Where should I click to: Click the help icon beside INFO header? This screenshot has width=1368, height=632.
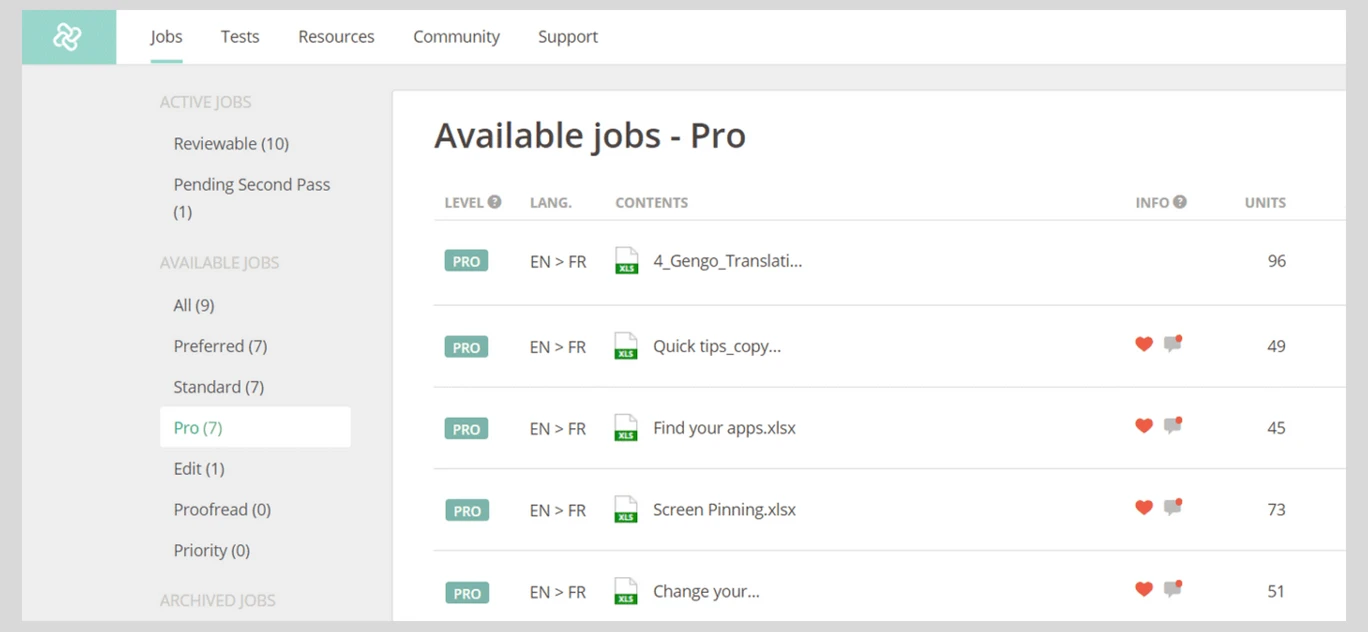[1180, 202]
